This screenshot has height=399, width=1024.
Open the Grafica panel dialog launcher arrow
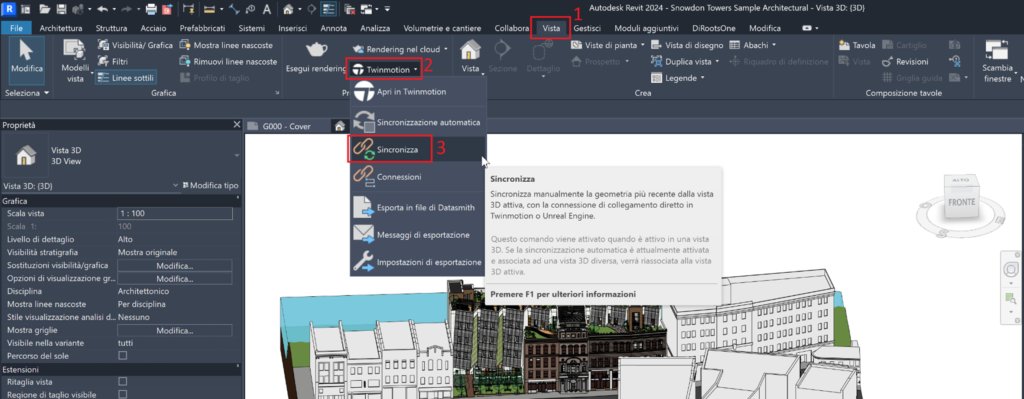point(278,94)
